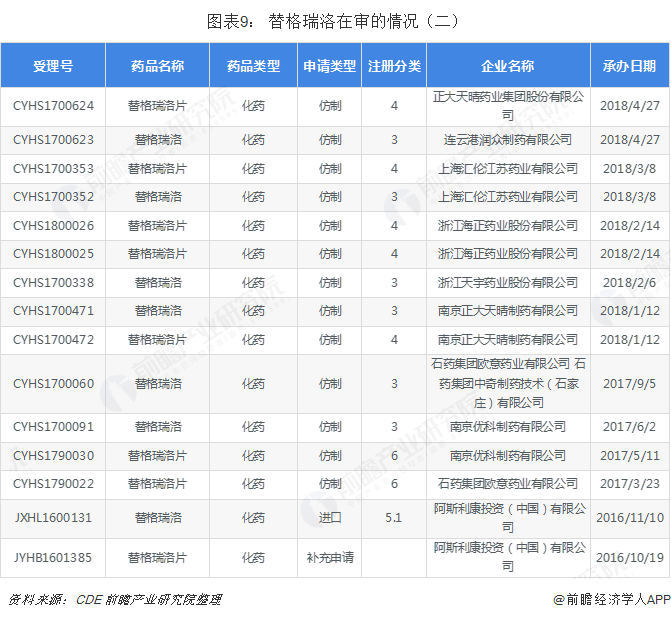Viewport: 671px width, 618px height.
Task: Select acceptance number CYHS1700471
Action: click(53, 311)
